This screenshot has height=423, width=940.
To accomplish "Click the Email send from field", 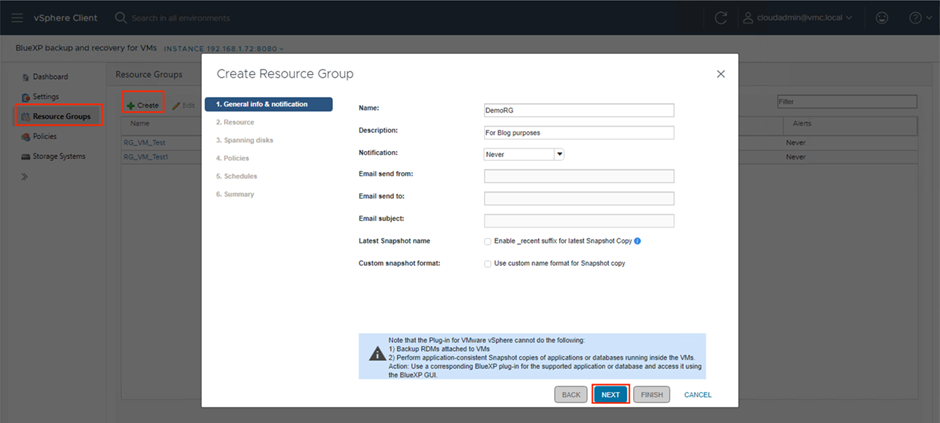I will [578, 176].
